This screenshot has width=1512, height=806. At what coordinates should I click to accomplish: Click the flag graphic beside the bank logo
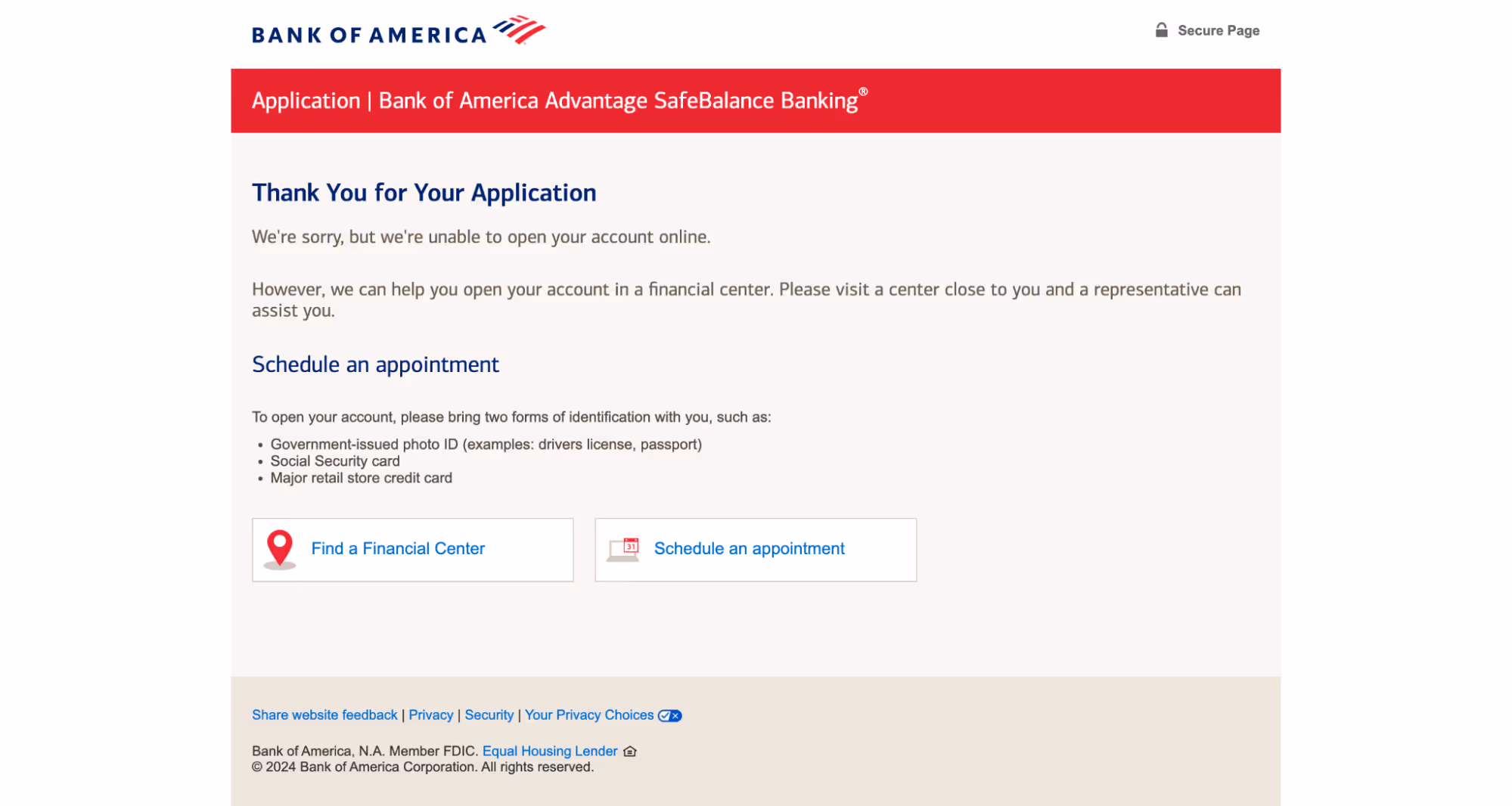click(x=518, y=29)
